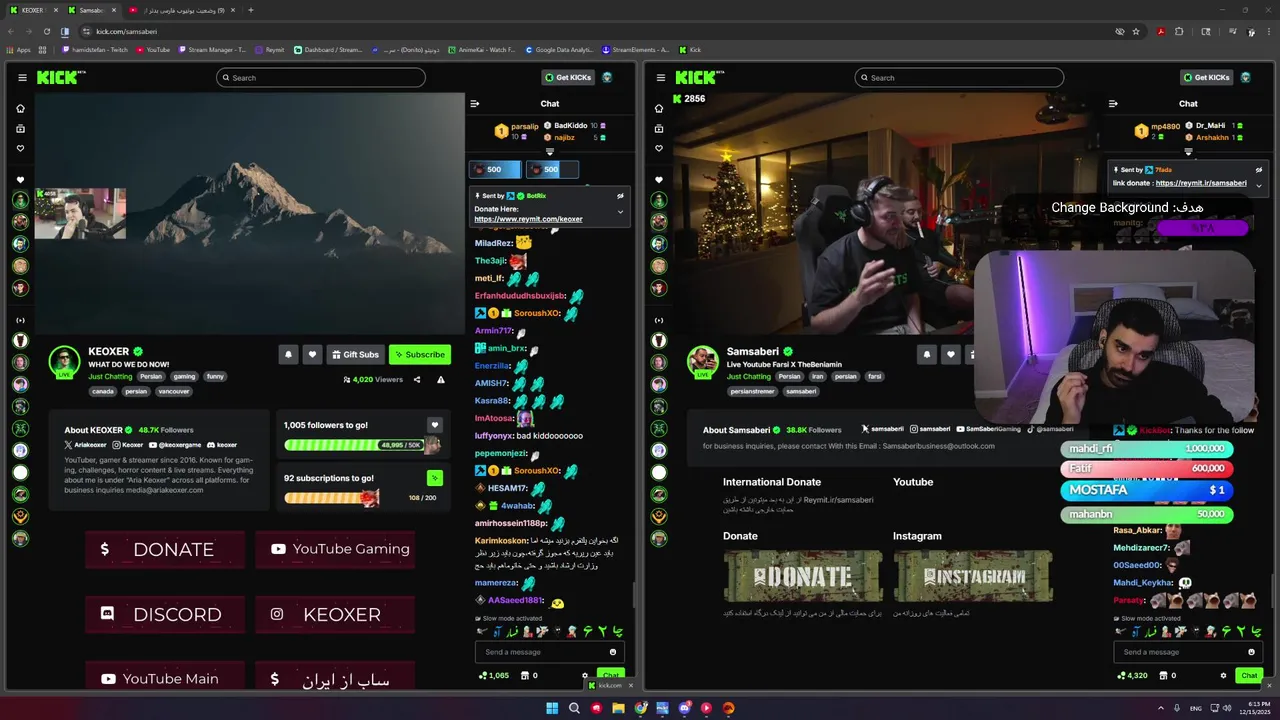
Task: Expand gift leaderboard arrow in right chat
Action: click(x=1188, y=152)
